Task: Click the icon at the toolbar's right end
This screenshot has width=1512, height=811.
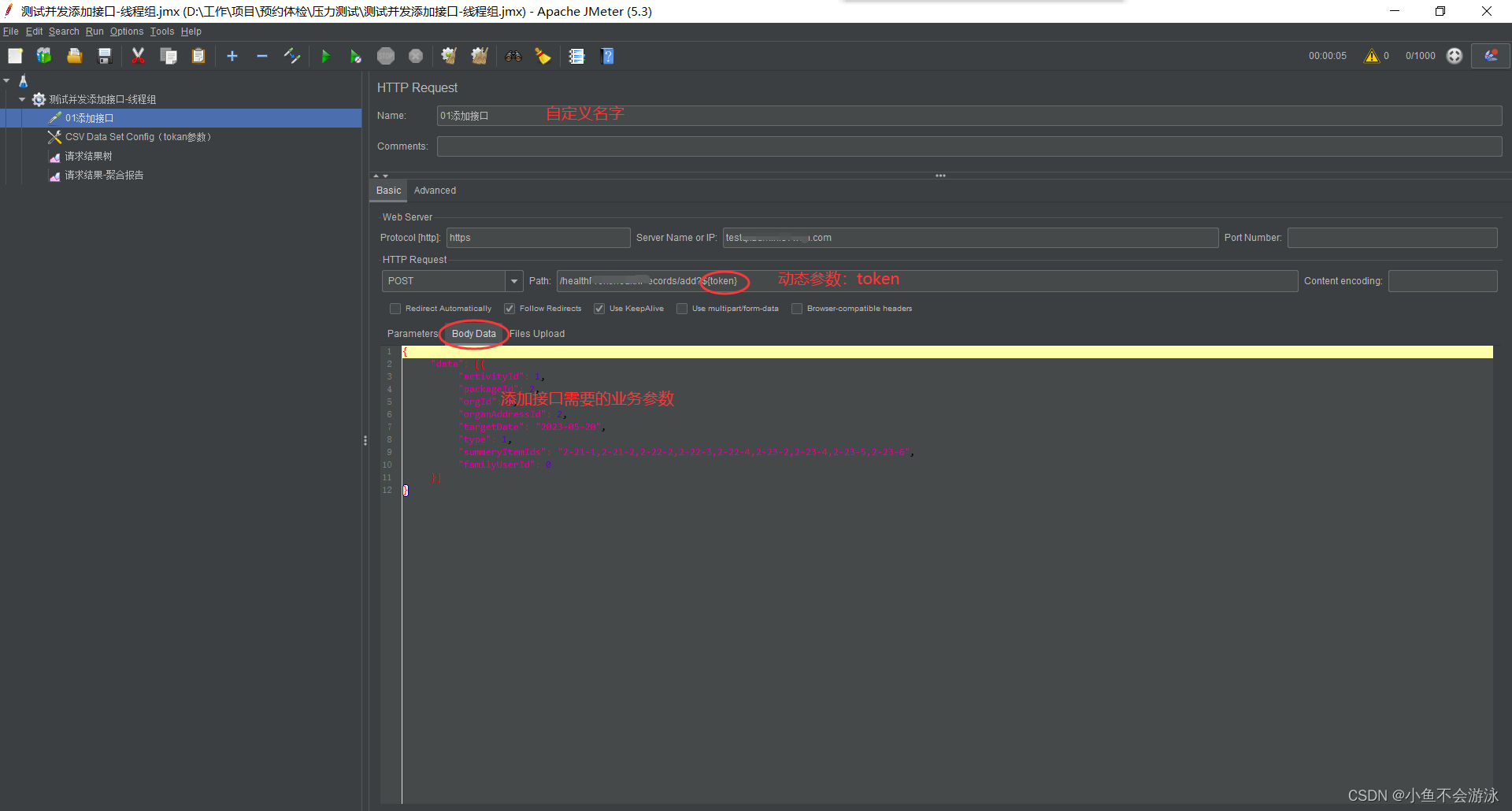Action: coord(1491,56)
